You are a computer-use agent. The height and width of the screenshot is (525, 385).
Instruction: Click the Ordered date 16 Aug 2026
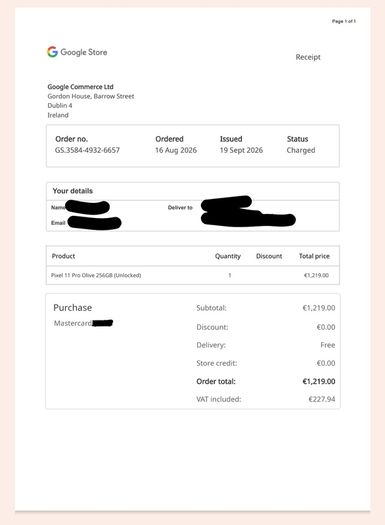pyautogui.click(x=176, y=150)
